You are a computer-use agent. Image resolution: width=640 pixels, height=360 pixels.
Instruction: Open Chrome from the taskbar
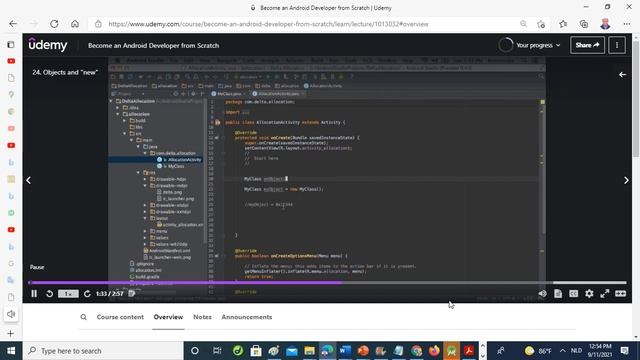tap(416, 351)
